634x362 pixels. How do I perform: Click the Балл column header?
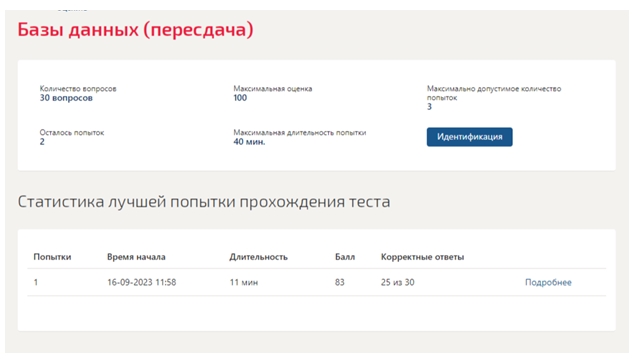coord(345,257)
